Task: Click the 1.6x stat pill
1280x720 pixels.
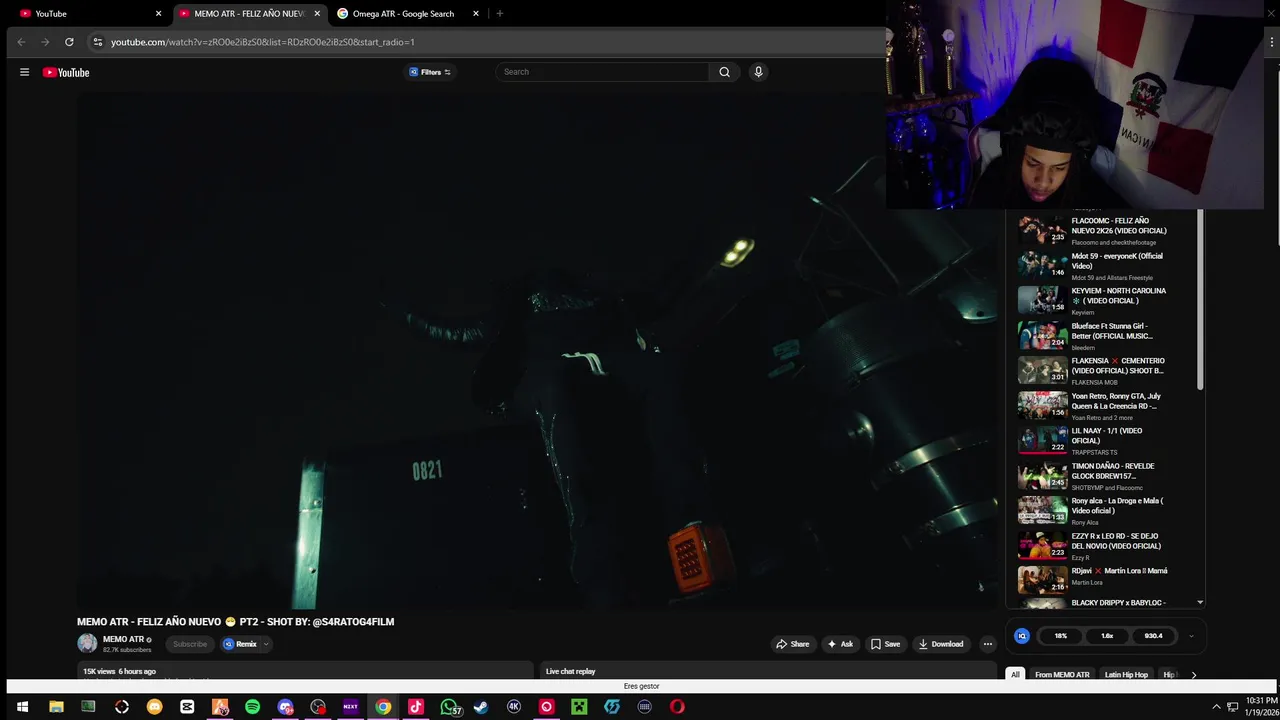Action: (x=1107, y=636)
